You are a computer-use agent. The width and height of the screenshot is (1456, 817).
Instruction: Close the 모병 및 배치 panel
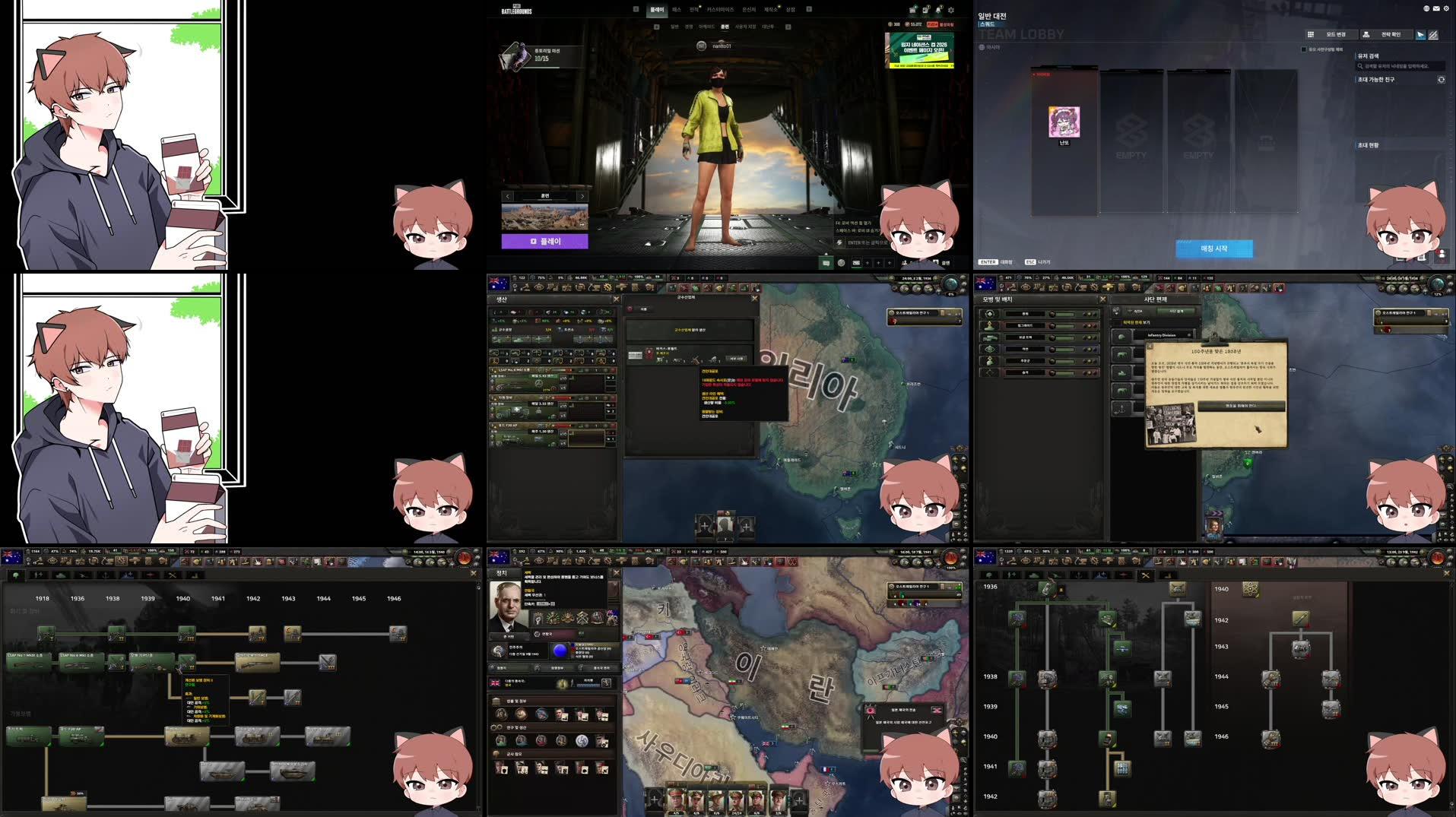click(x=1102, y=299)
